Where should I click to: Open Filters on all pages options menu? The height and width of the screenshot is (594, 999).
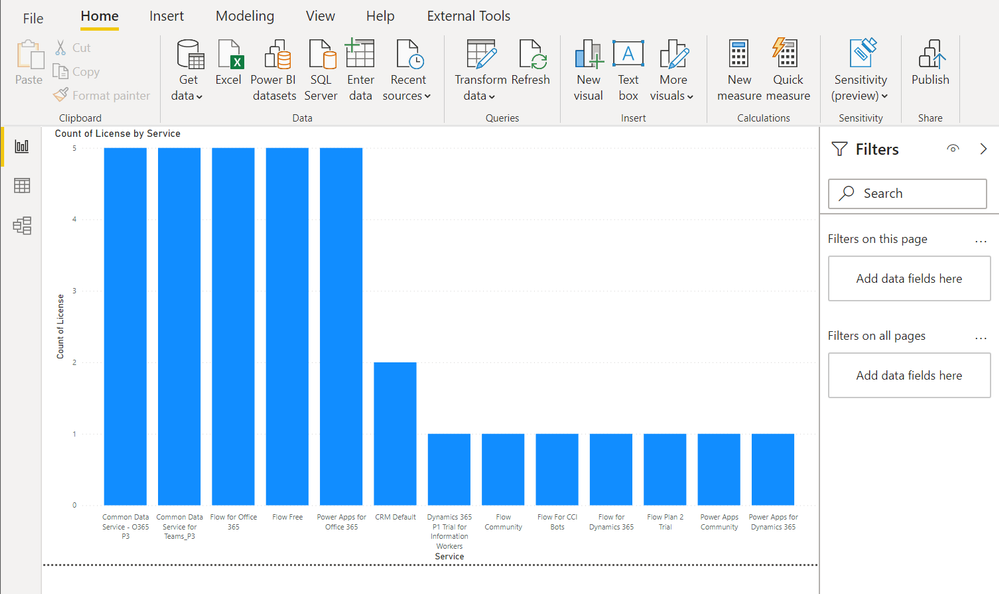(x=981, y=338)
